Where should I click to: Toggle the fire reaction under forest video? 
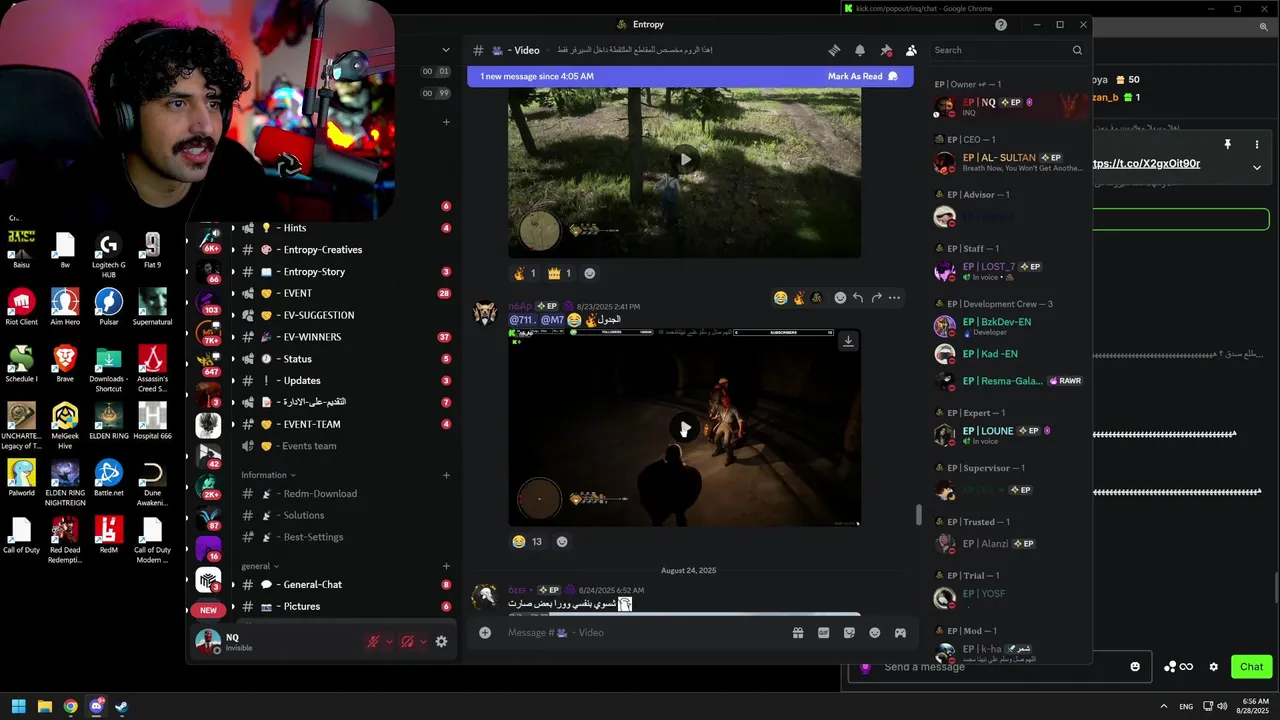[x=525, y=273]
